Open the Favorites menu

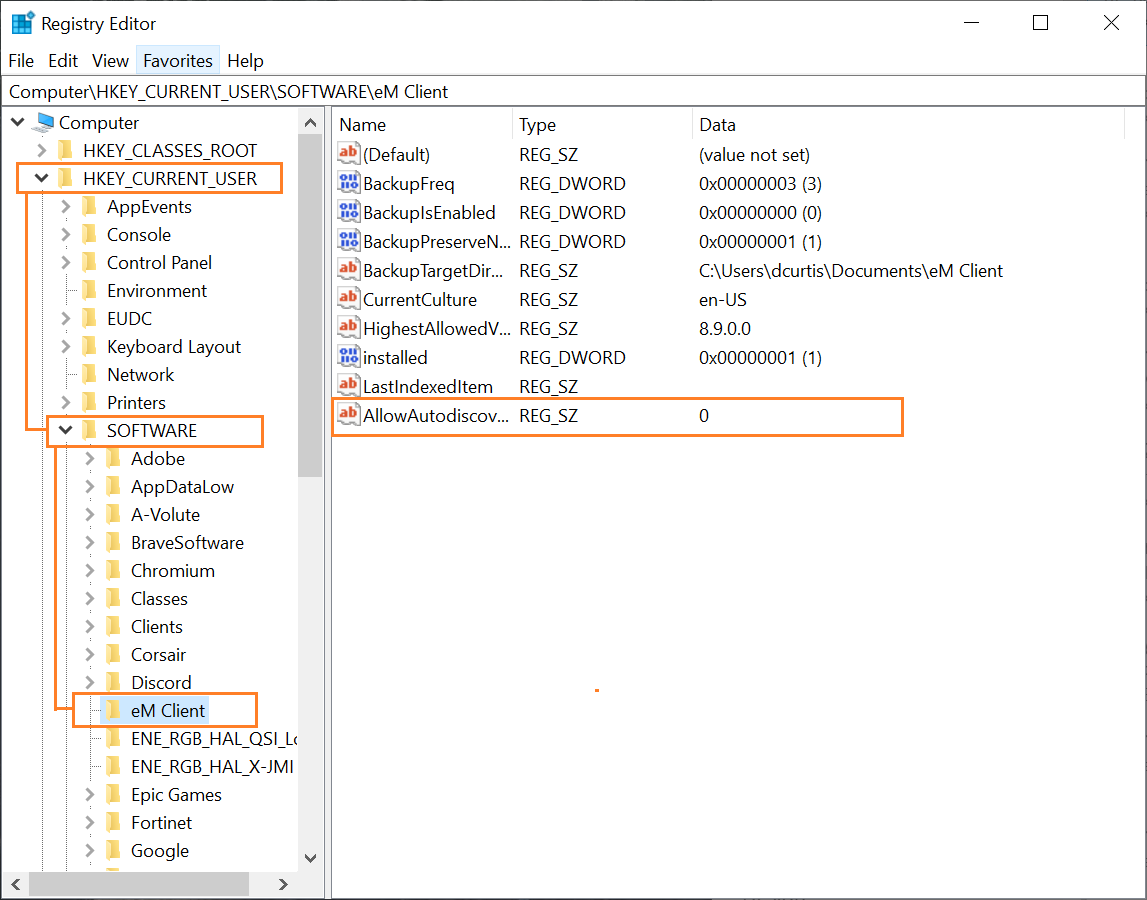tap(178, 61)
